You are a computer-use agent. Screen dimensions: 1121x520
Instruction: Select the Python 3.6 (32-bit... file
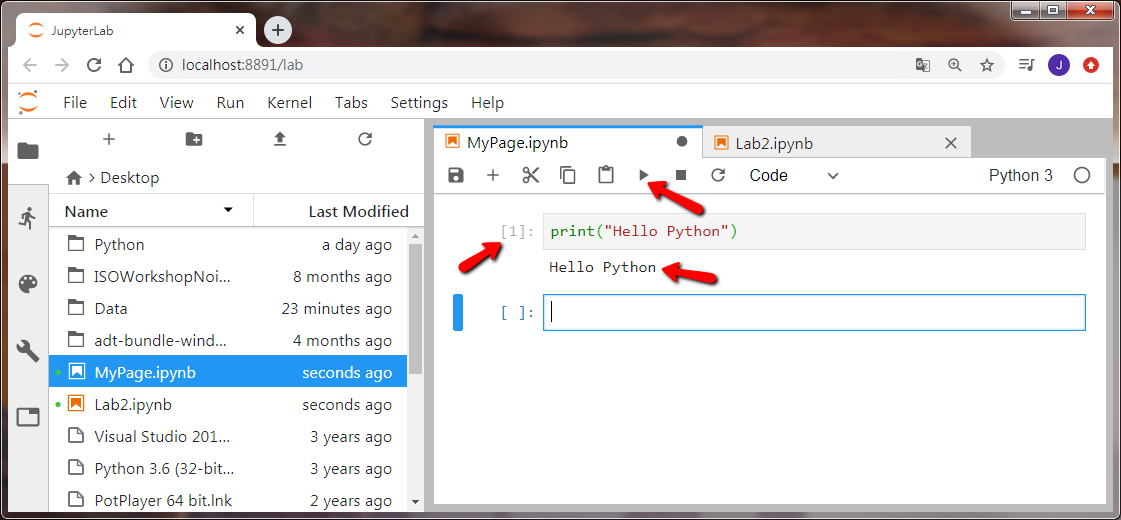point(228,469)
